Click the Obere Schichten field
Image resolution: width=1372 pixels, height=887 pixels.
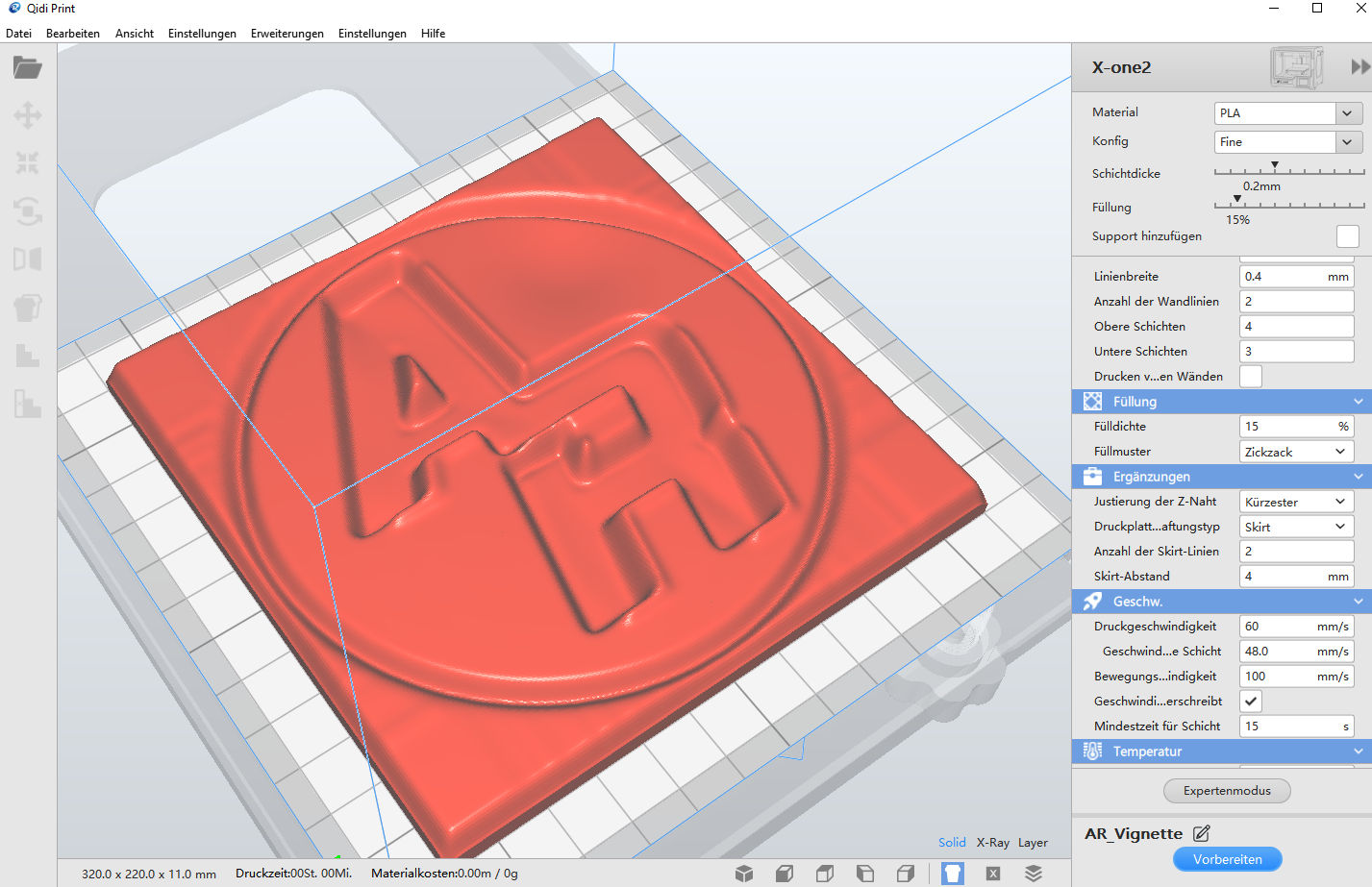pyautogui.click(x=1297, y=327)
